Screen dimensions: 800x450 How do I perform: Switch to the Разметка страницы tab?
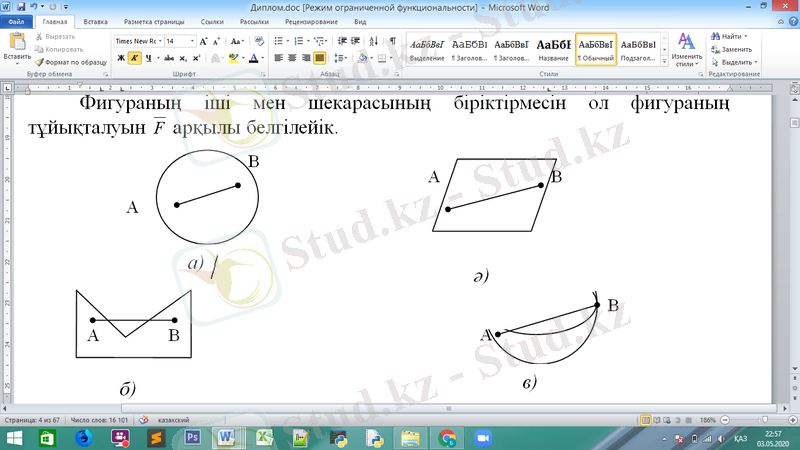point(154,22)
